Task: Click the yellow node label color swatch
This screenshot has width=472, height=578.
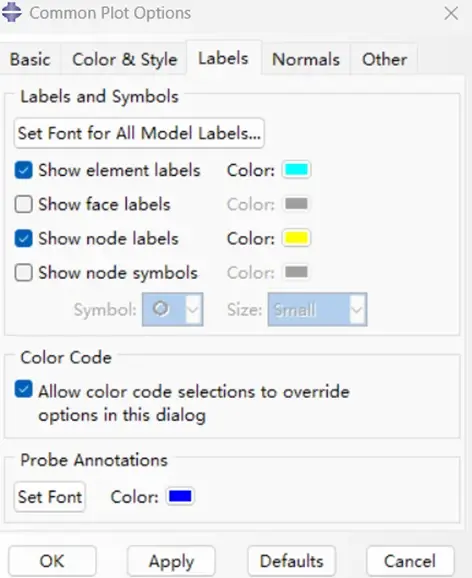Action: click(296, 238)
